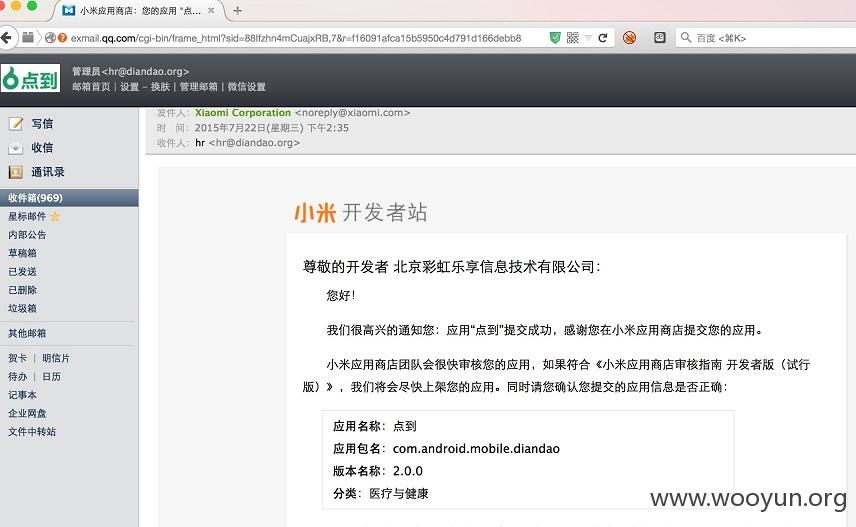Click recipient hr@diandao.org in mail header
This screenshot has width=856, height=527.
pos(254,143)
